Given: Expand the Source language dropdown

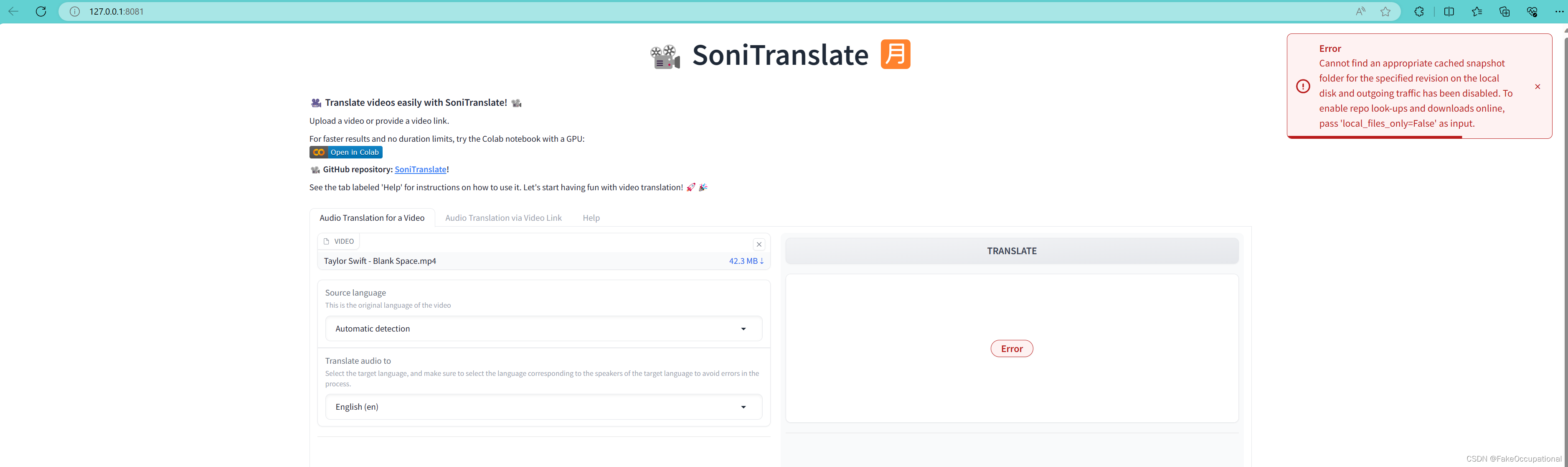Looking at the screenshot, I should coord(543,329).
